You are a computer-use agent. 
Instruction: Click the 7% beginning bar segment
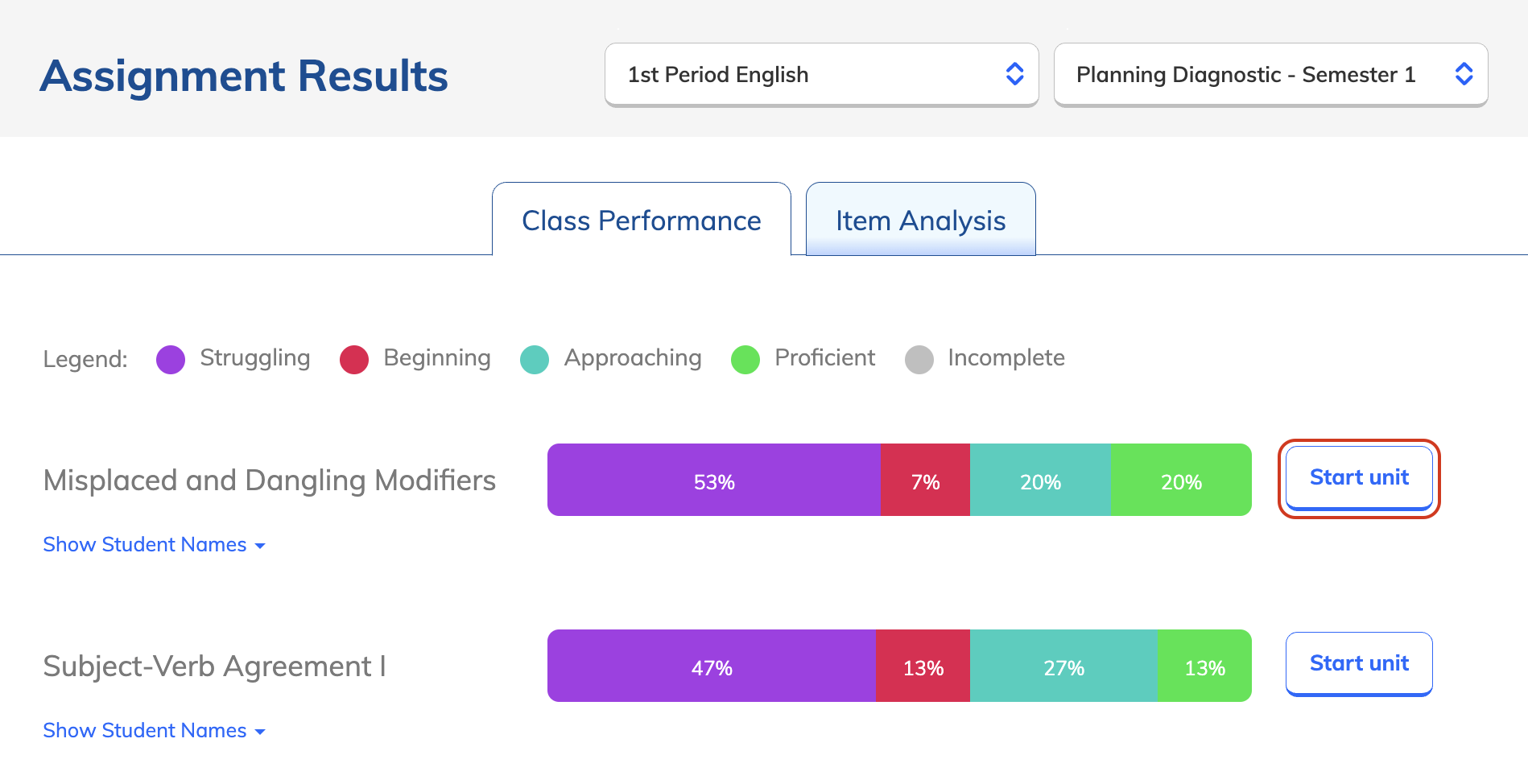click(925, 481)
